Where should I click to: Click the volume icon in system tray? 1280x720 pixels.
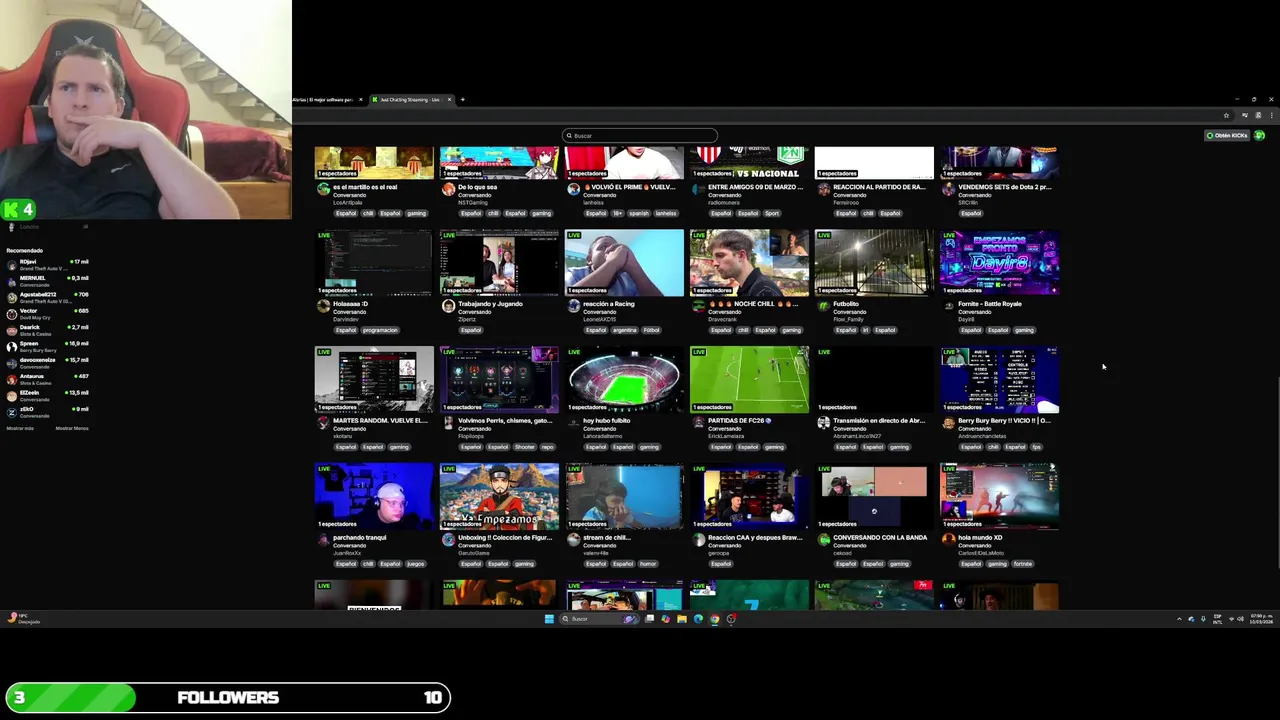1241,619
